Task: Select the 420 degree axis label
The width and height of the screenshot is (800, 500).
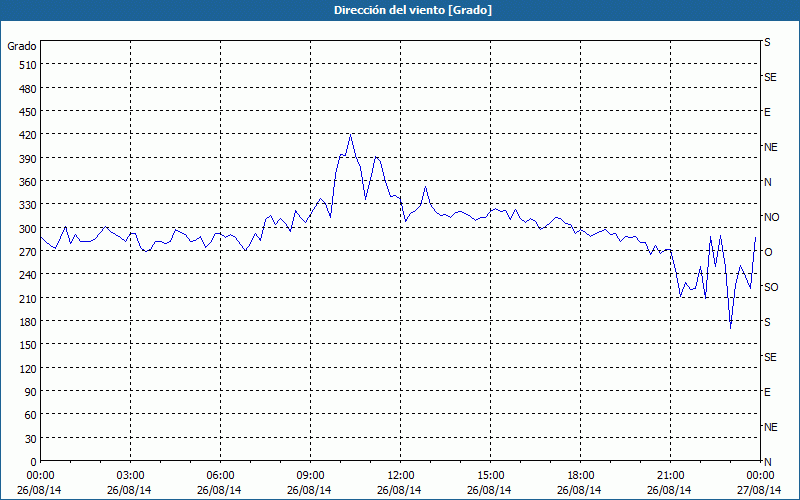Action: [28, 136]
